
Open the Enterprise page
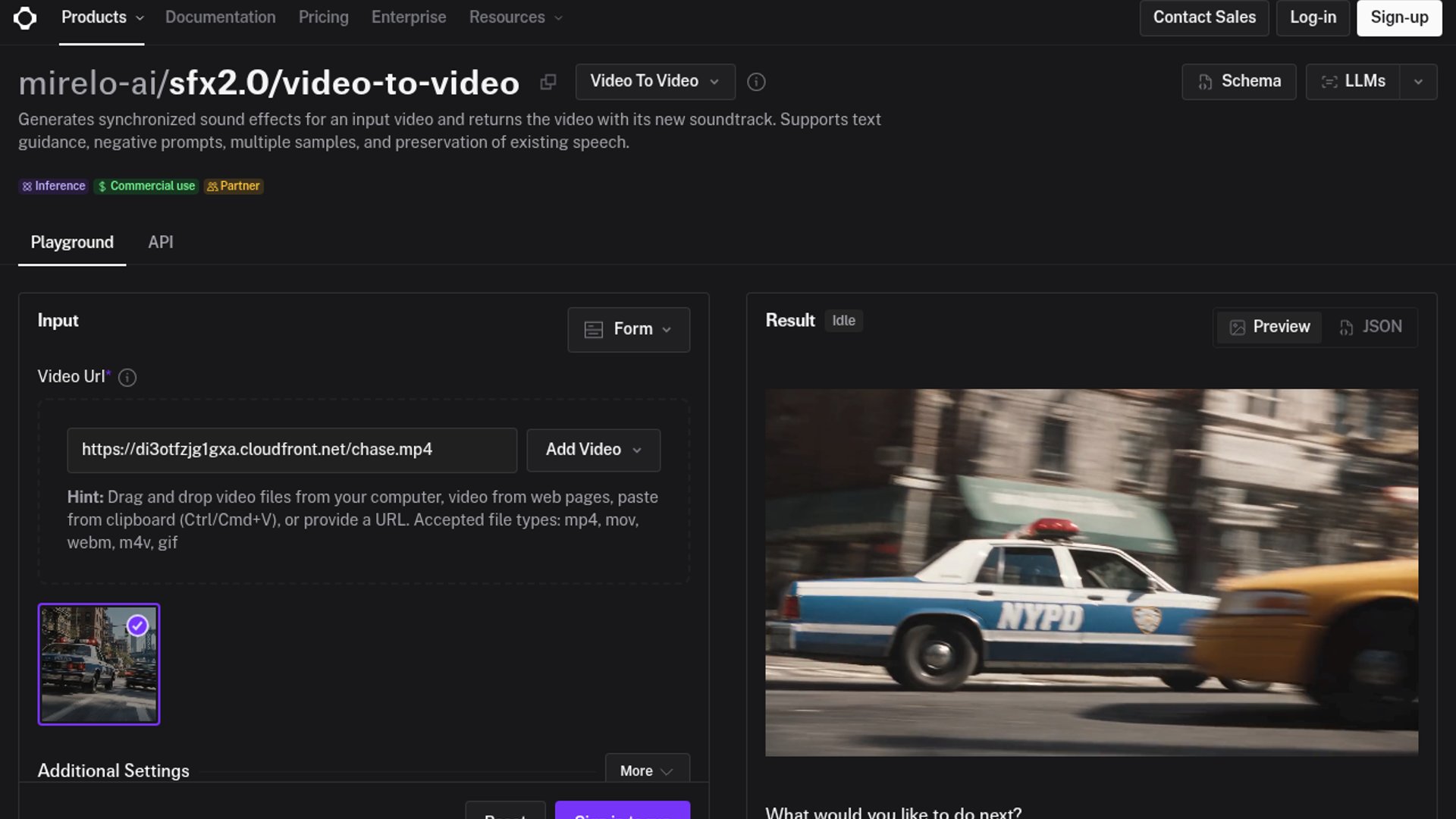(409, 17)
